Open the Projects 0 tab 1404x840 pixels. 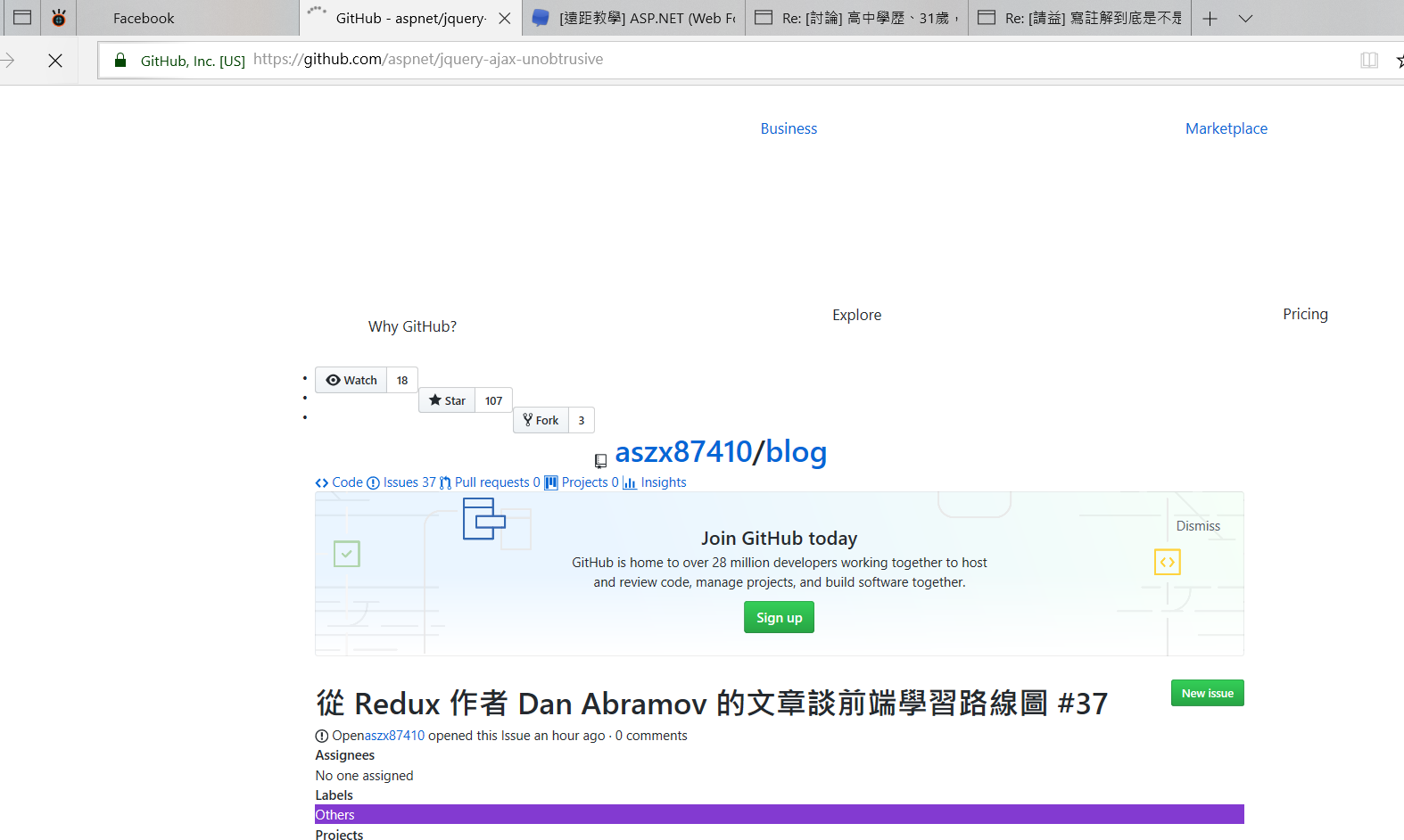582,482
